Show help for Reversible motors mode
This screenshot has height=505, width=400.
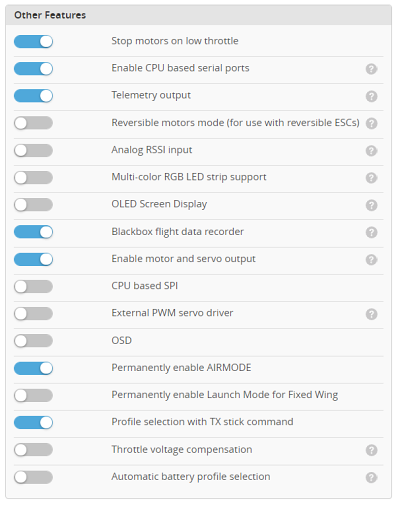coord(371,123)
